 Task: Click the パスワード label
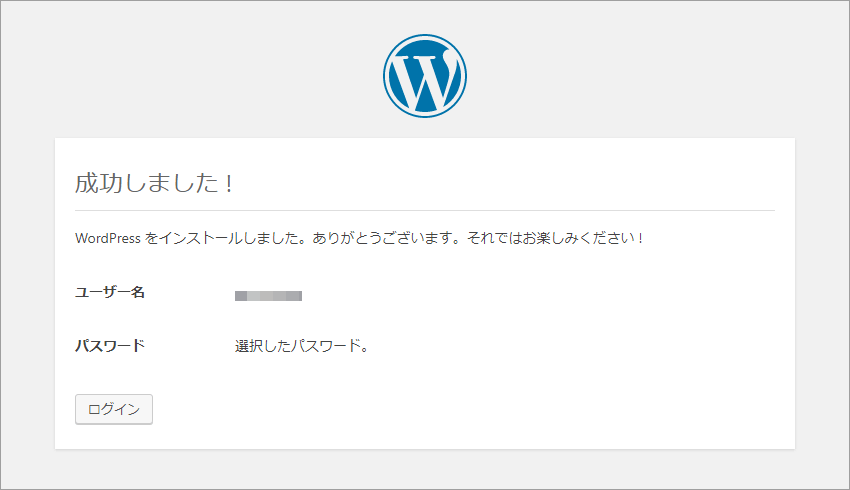(x=110, y=346)
